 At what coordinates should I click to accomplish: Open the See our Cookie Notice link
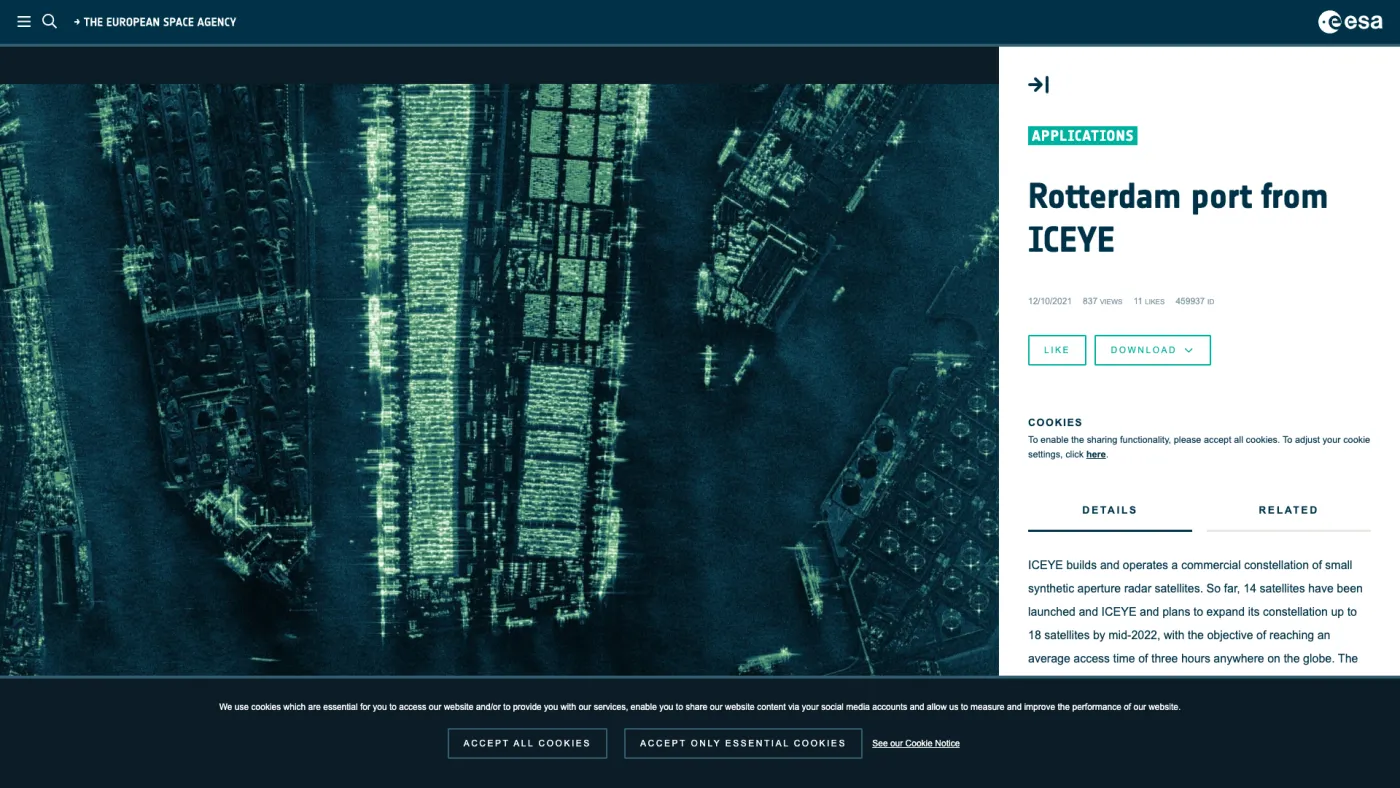coord(915,743)
